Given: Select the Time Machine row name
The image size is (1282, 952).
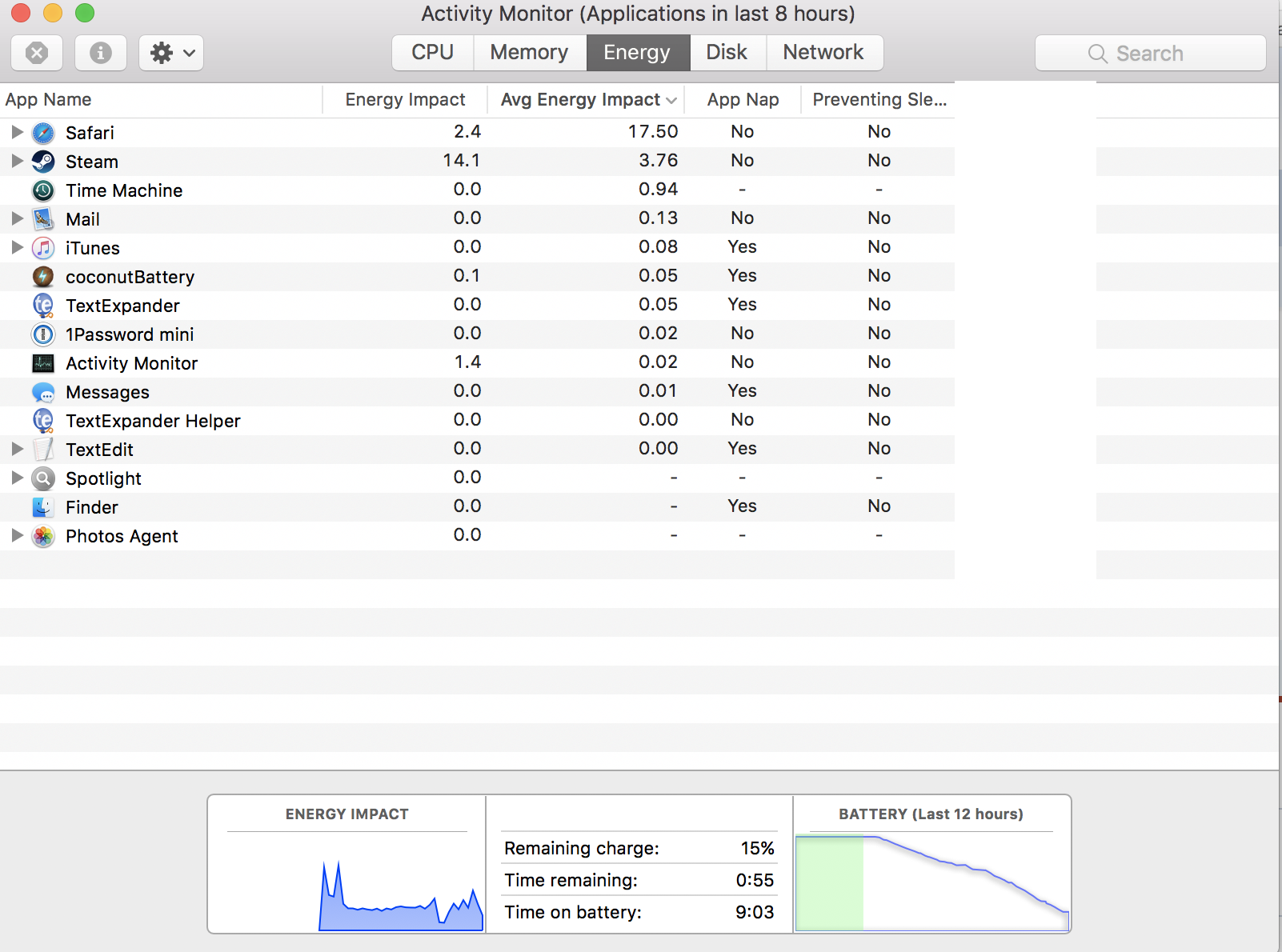Looking at the screenshot, I should pyautogui.click(x=124, y=190).
